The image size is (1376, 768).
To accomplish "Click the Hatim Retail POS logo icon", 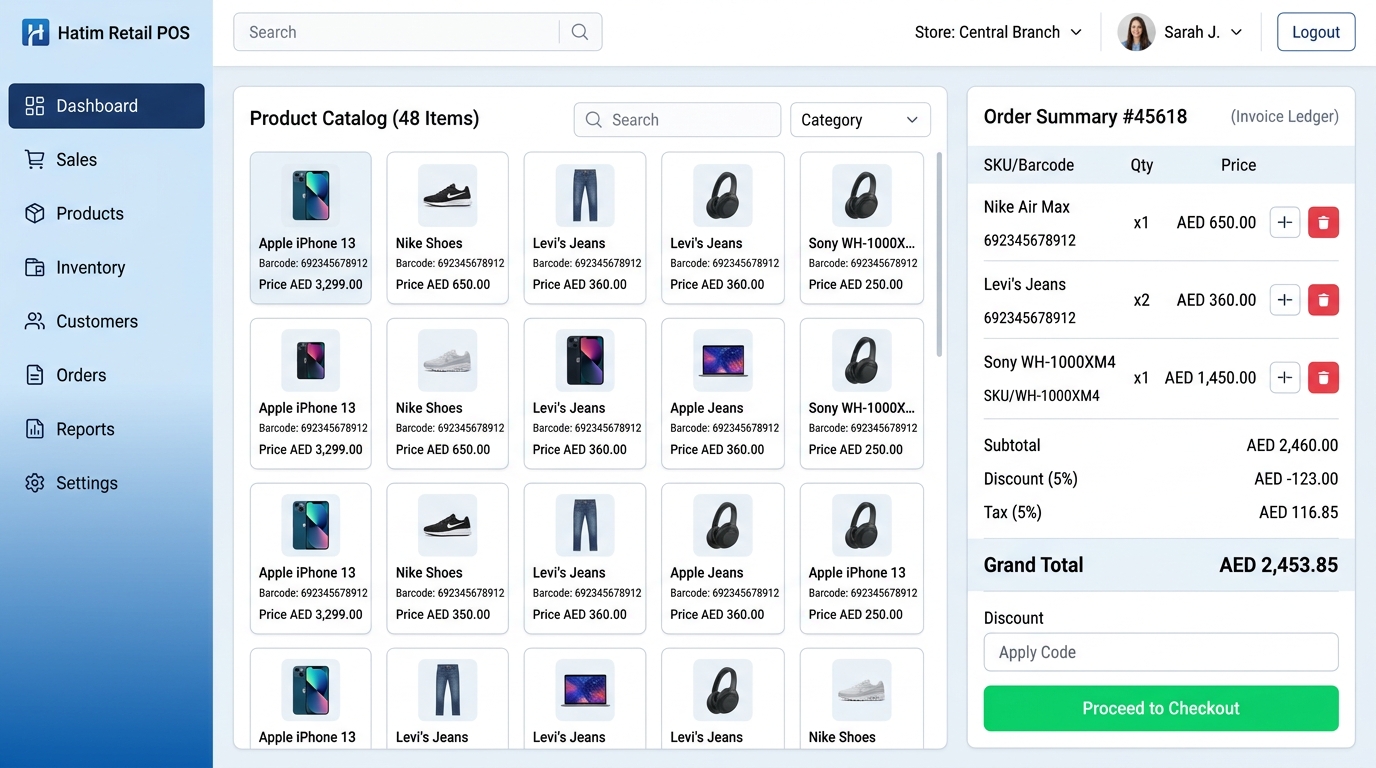I will pos(35,32).
